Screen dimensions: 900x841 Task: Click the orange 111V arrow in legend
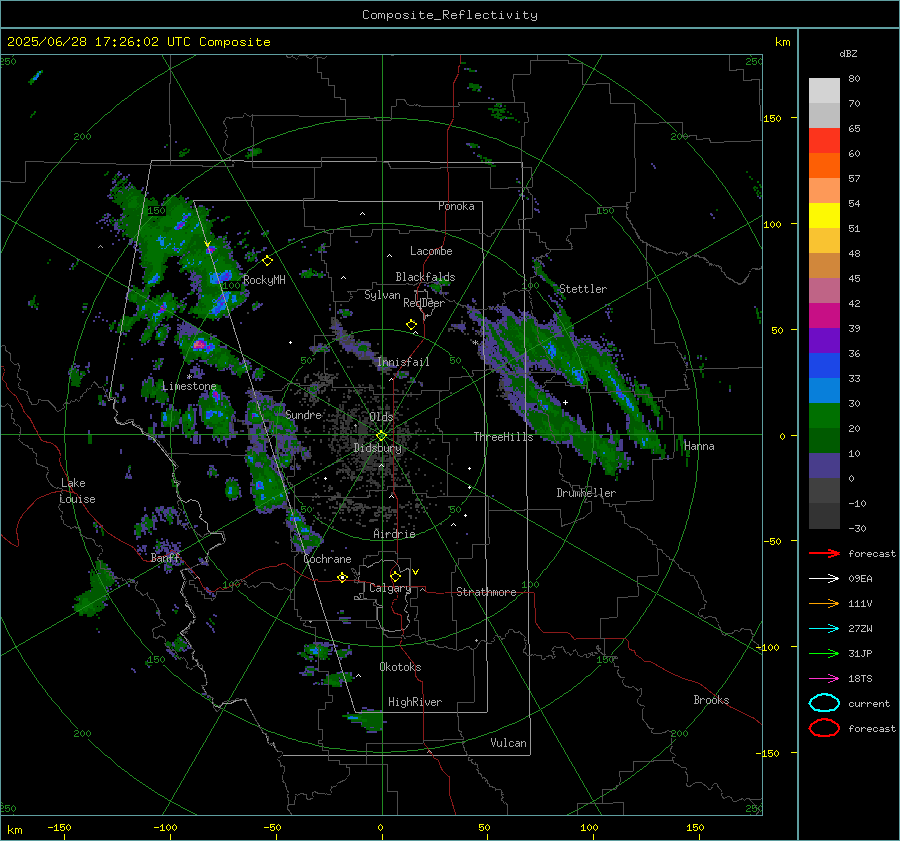824,603
